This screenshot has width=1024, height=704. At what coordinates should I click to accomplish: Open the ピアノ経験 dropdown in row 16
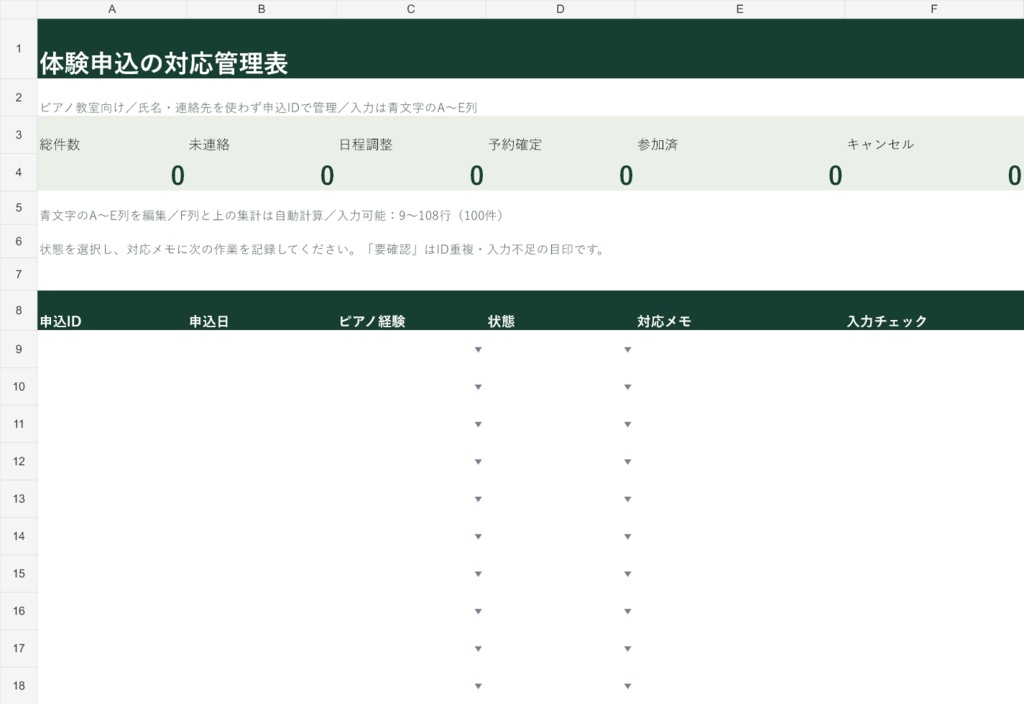tap(478, 611)
